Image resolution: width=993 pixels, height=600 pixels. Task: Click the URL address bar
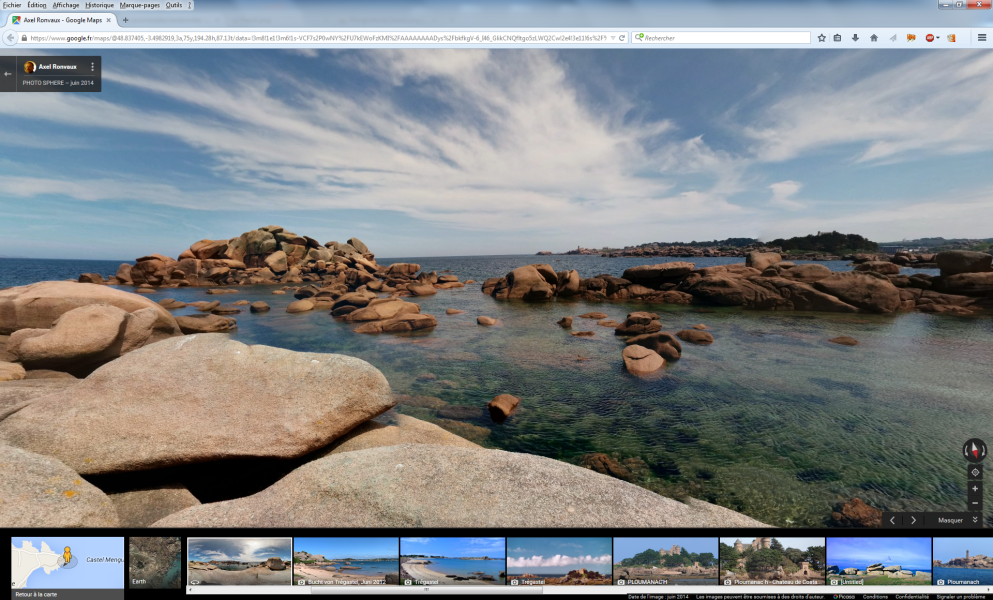pos(317,38)
